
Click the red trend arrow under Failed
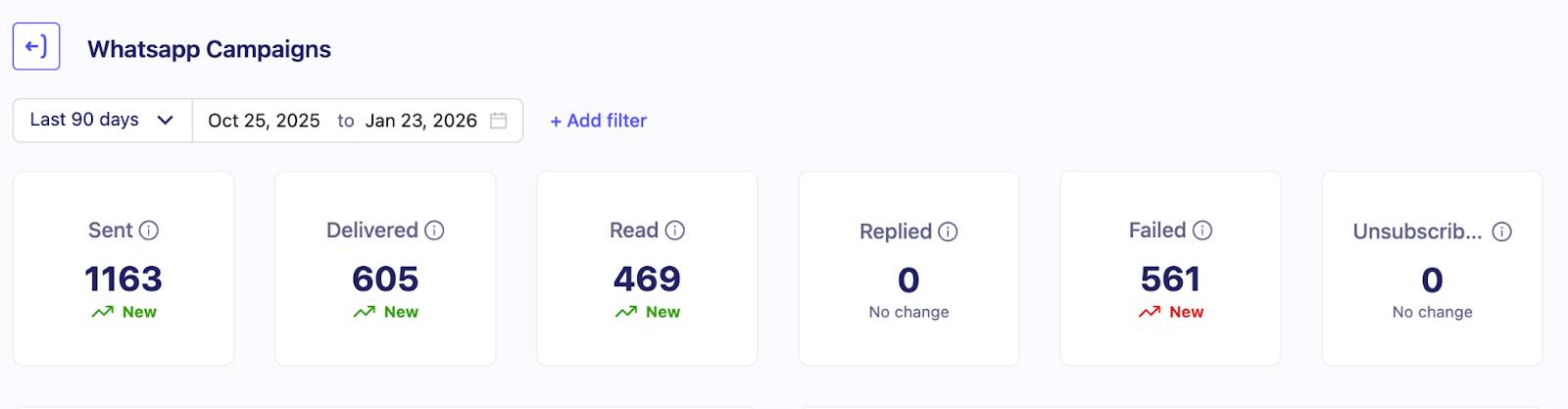point(1150,312)
